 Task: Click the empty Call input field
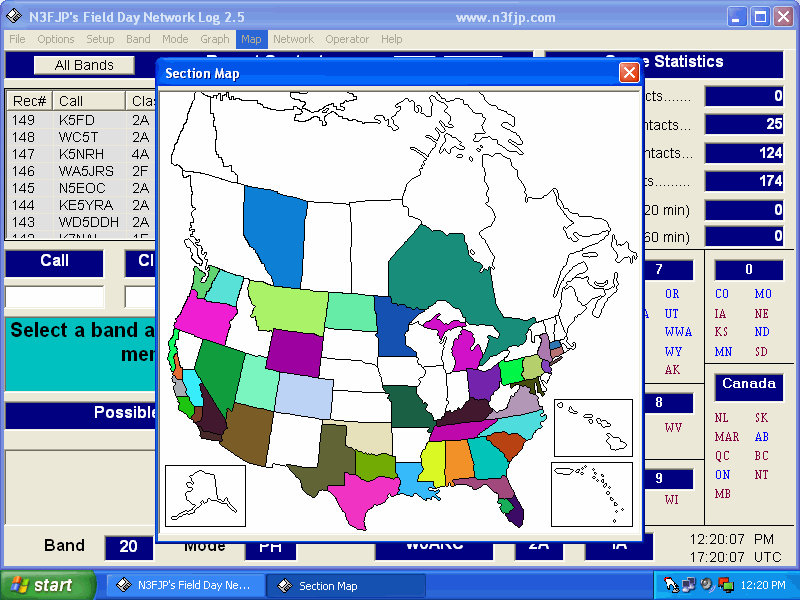(x=54, y=297)
